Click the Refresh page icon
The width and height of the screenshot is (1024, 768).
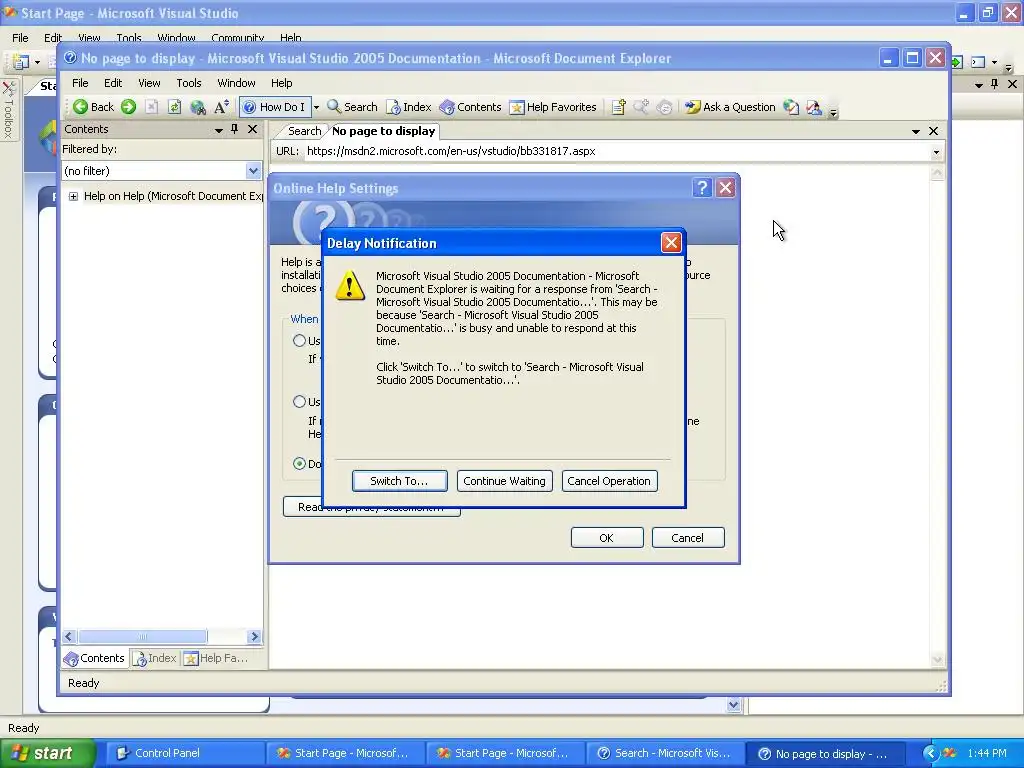(x=174, y=107)
